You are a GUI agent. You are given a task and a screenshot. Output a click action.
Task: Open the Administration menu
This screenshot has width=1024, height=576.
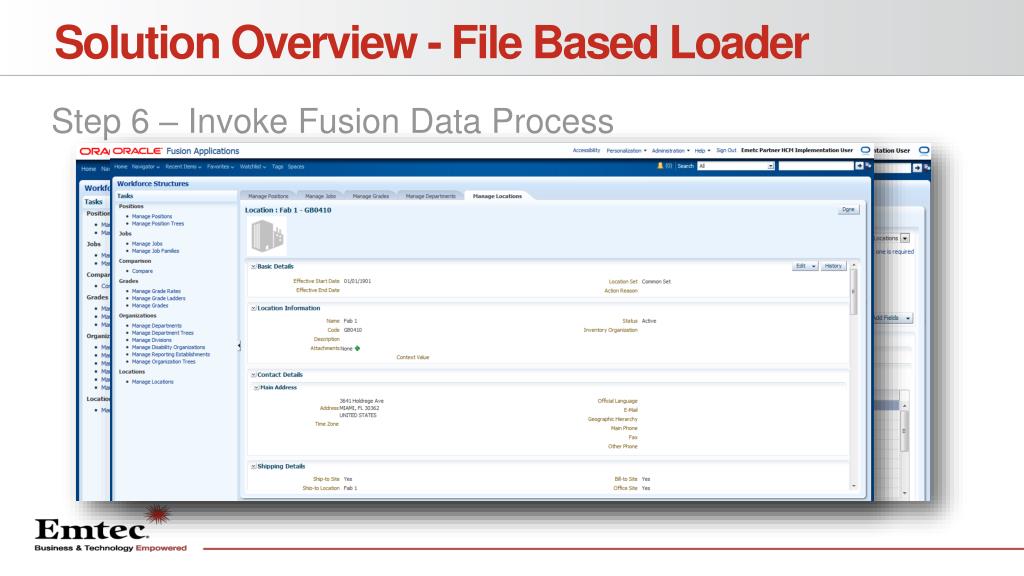(x=670, y=151)
